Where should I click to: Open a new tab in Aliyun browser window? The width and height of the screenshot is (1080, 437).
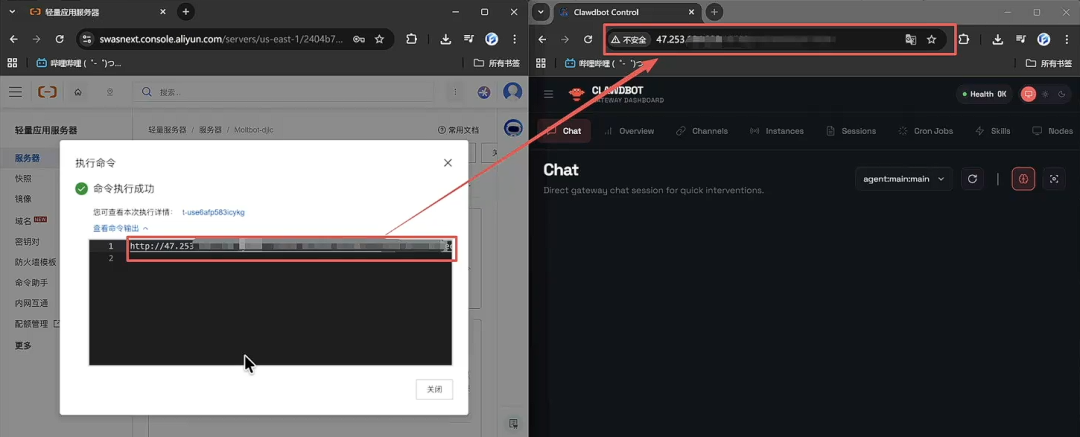(x=186, y=12)
